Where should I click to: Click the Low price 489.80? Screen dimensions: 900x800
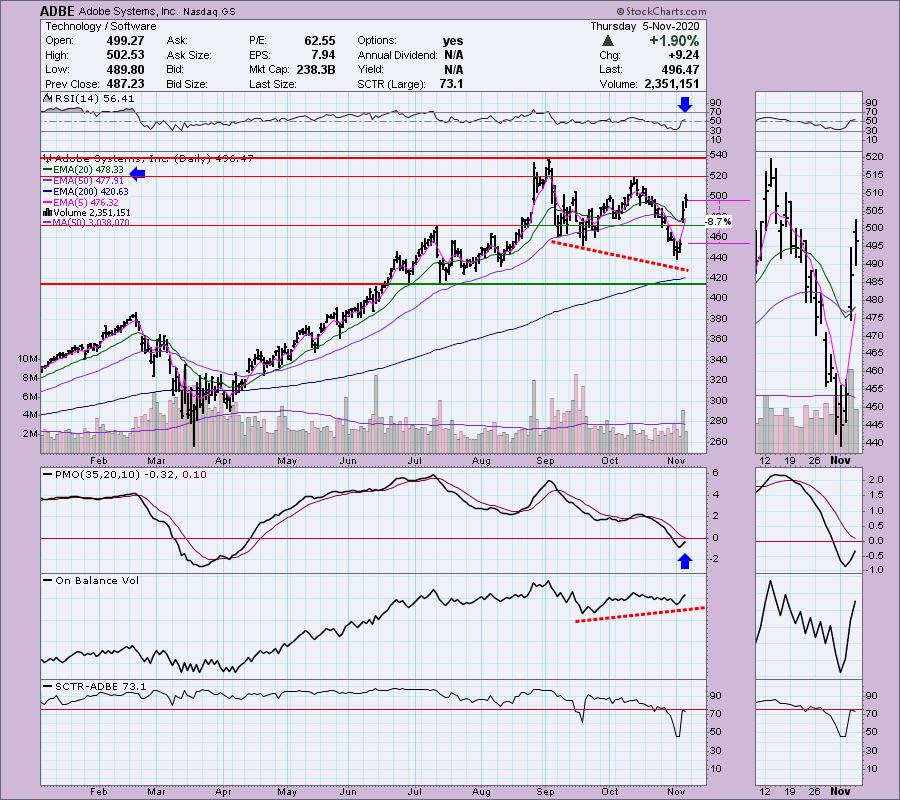coord(125,69)
